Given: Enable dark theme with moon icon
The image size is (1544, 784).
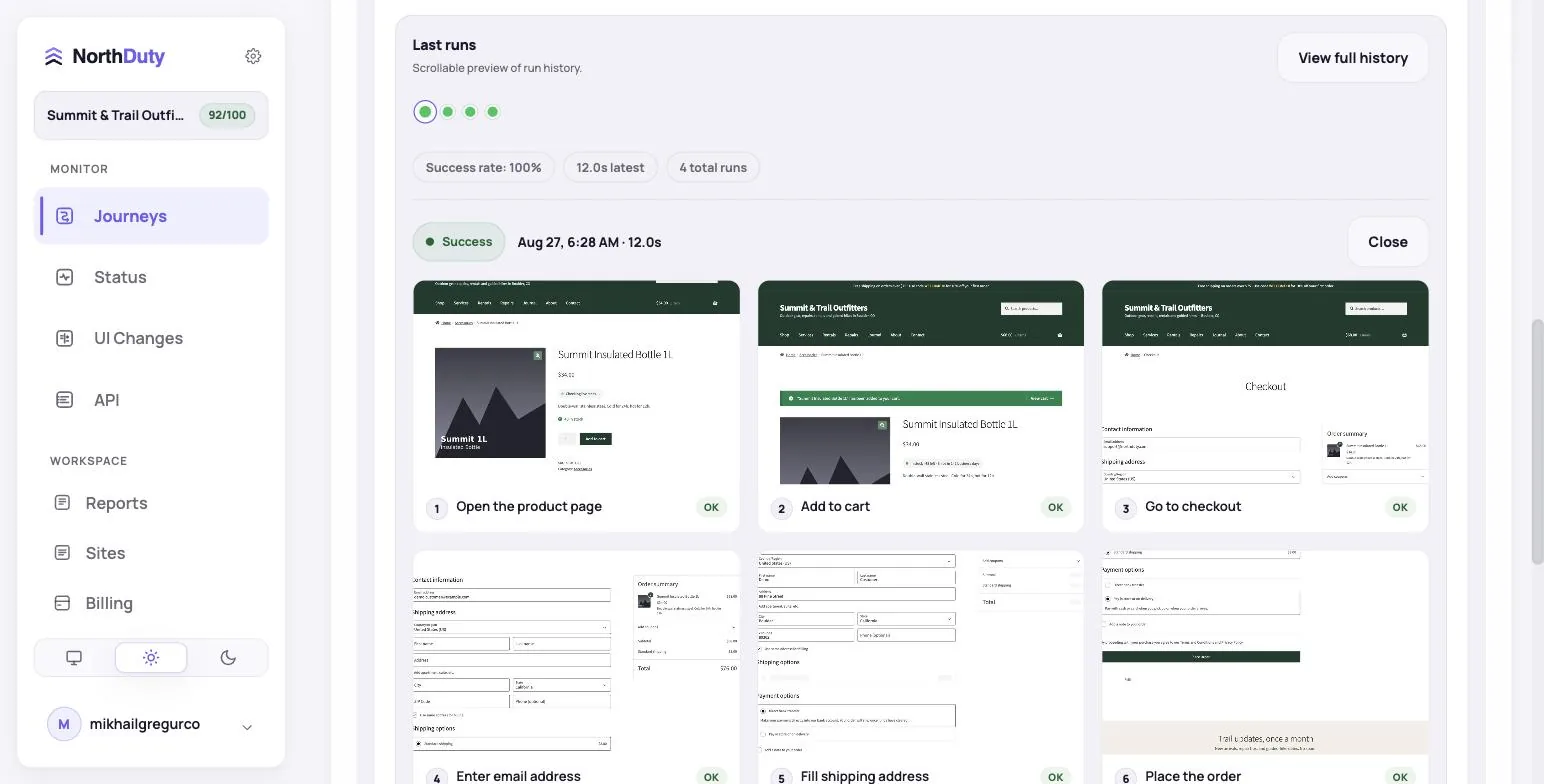Looking at the screenshot, I should [228, 657].
